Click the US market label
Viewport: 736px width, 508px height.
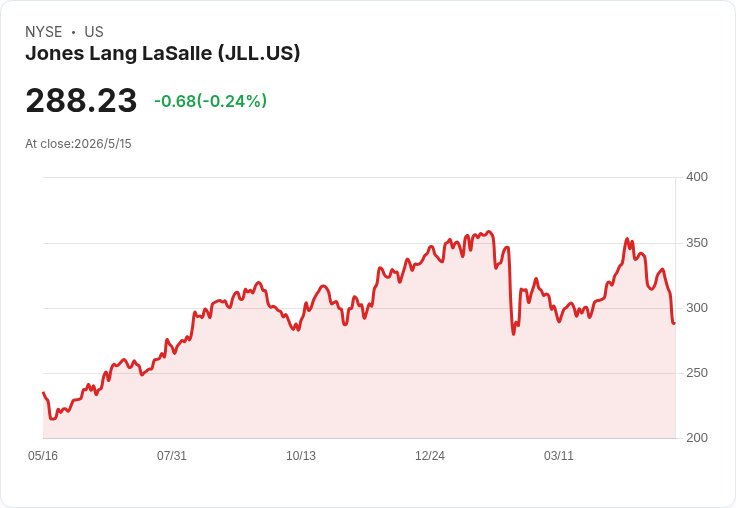(94, 32)
